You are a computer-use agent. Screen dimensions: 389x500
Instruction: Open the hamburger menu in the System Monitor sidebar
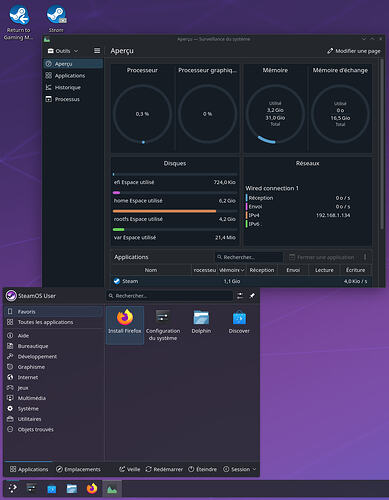(x=97, y=51)
